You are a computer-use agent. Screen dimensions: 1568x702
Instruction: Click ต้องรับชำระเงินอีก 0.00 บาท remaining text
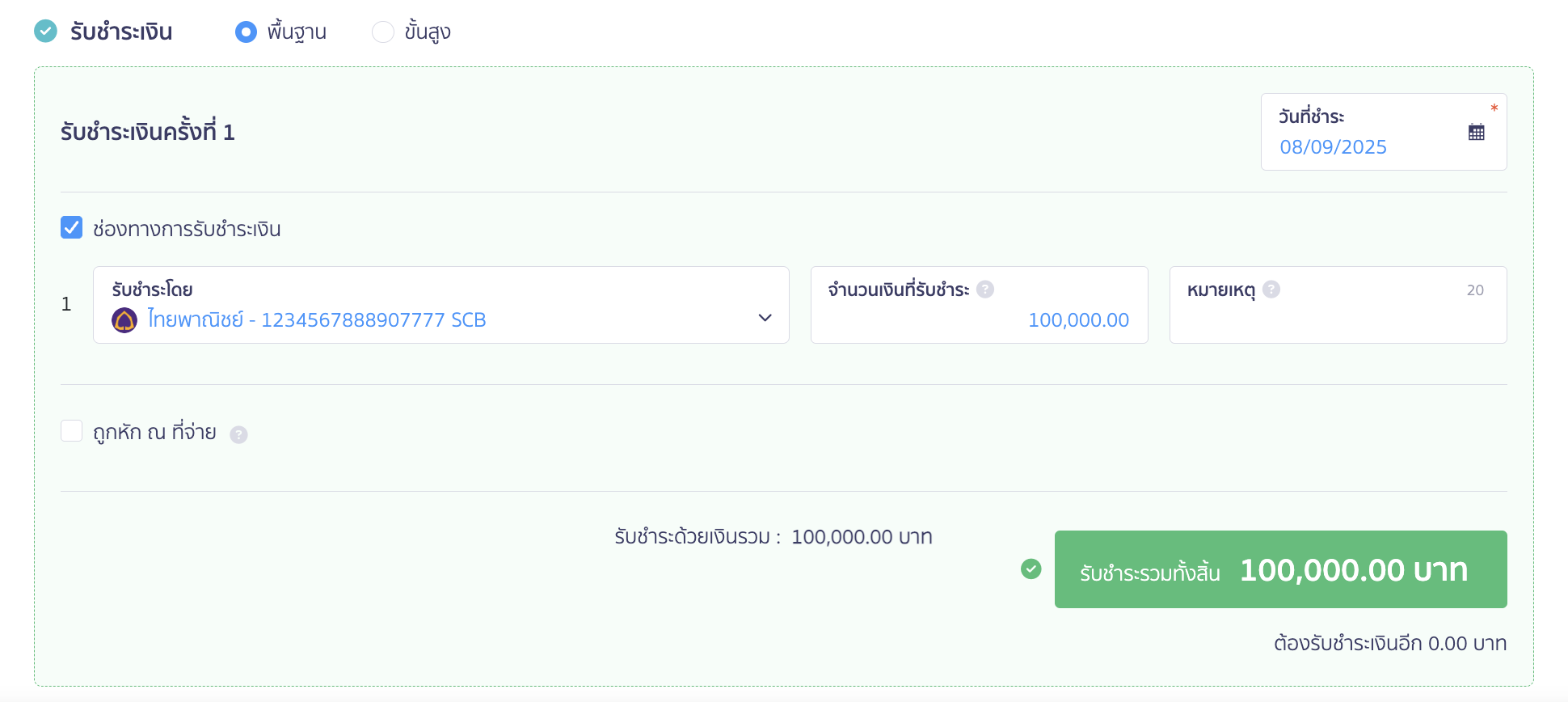(x=1389, y=644)
